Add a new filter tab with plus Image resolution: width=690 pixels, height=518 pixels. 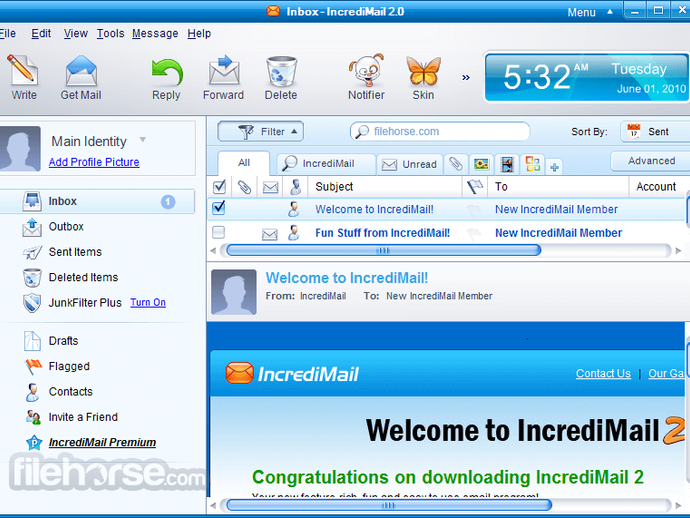tap(555, 167)
